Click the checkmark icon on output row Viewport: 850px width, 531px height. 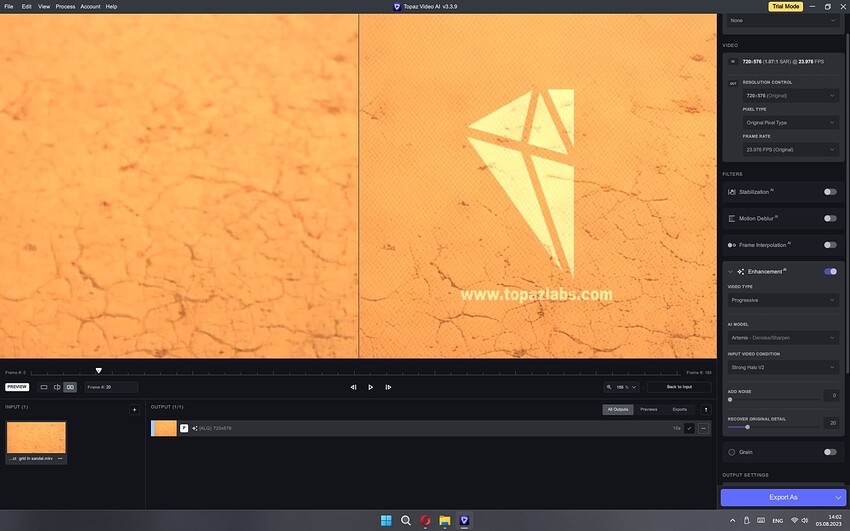pyautogui.click(x=689, y=428)
